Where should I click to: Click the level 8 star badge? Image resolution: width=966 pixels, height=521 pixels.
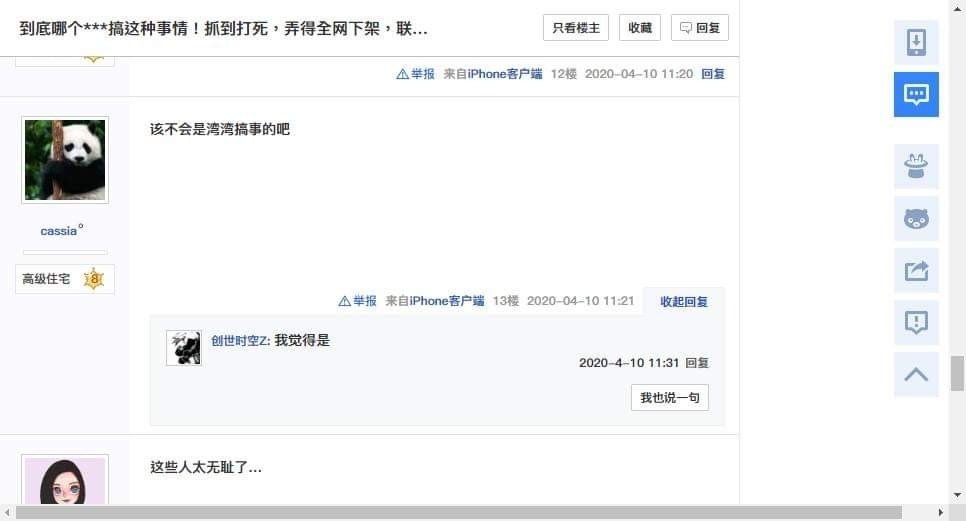pos(94,279)
